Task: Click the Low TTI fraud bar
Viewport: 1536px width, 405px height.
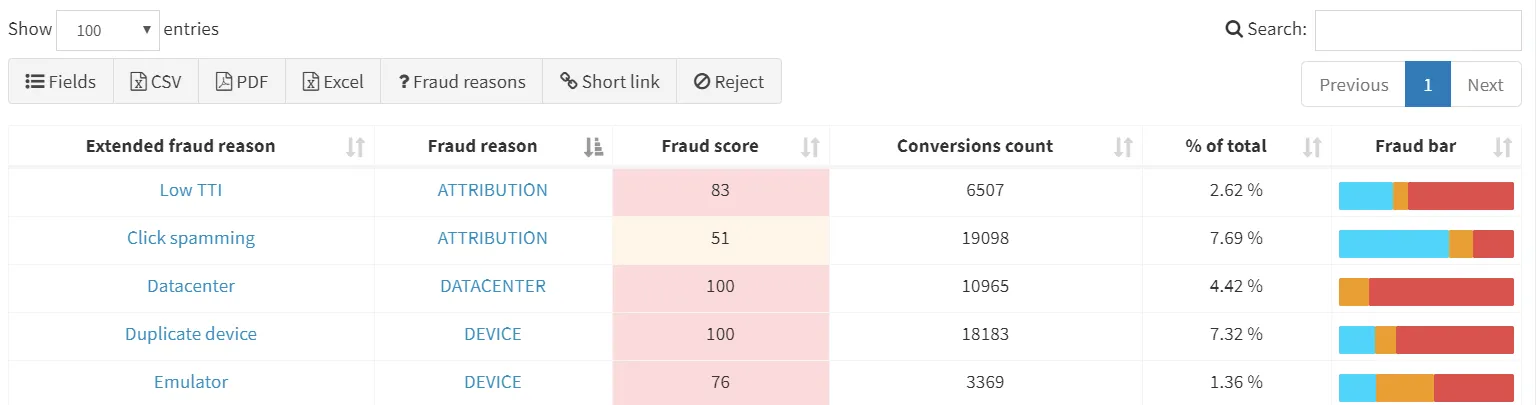Action: [x=1426, y=196]
